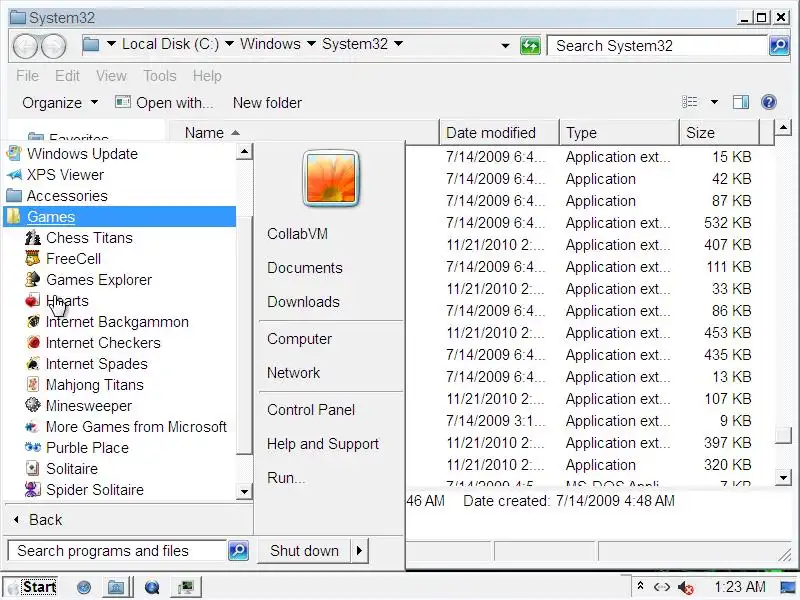Click the Explorer folder taskbar icon

(x=116, y=588)
